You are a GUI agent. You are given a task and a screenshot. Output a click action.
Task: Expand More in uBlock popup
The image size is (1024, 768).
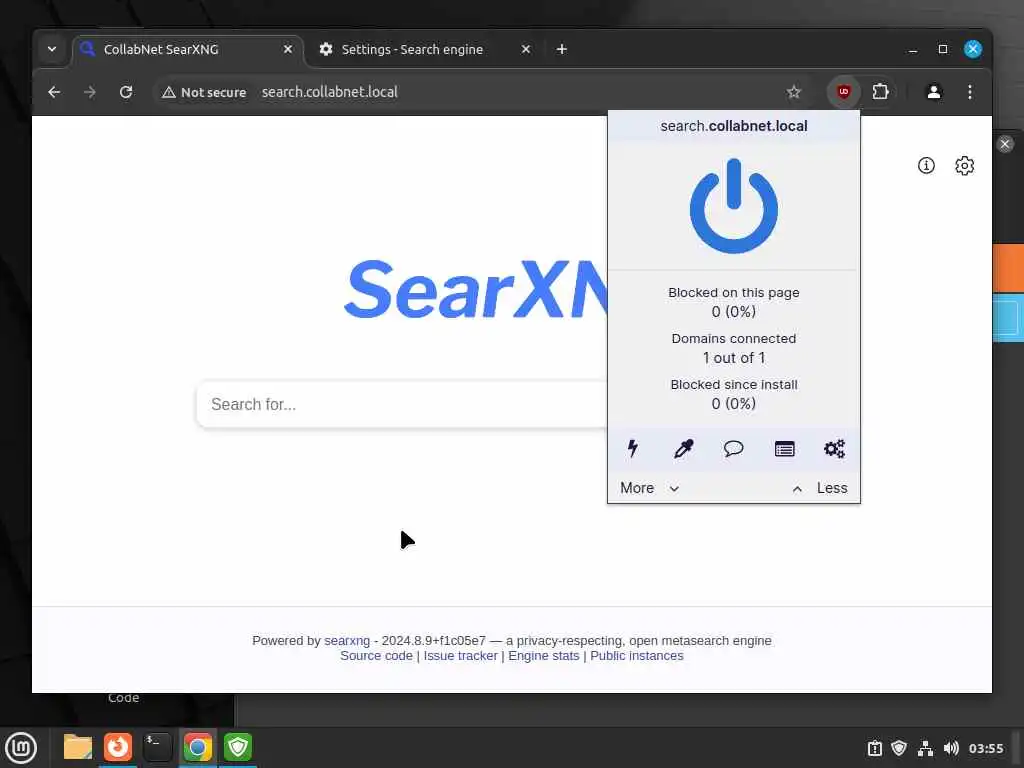tap(650, 488)
